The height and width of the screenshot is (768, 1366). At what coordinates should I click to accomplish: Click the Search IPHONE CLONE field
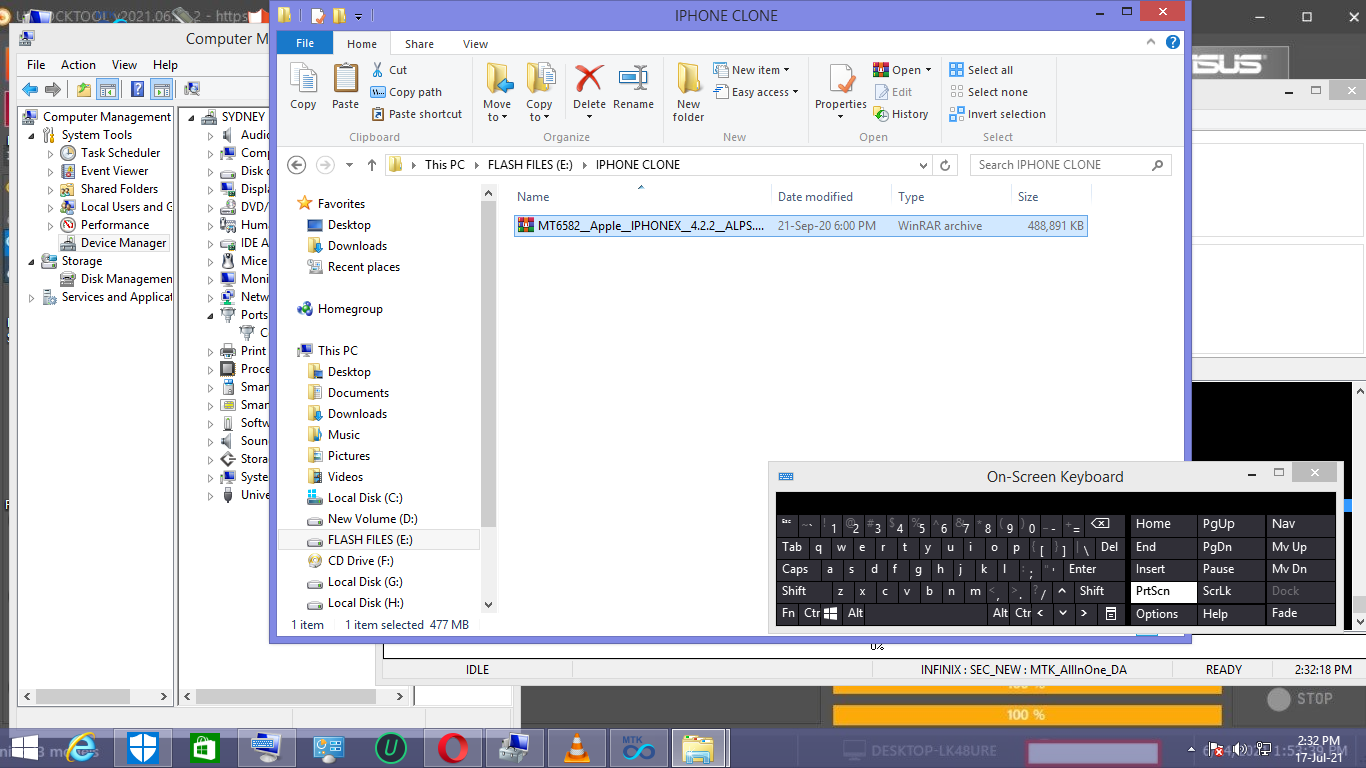point(1070,165)
